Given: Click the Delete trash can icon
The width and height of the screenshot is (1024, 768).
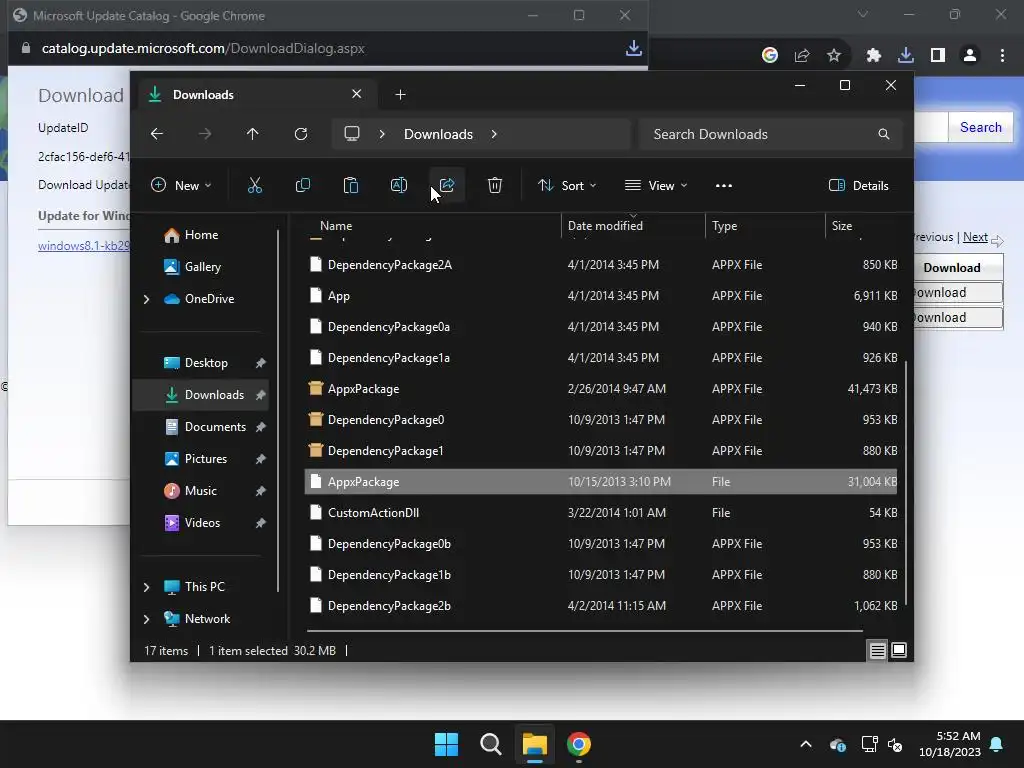Looking at the screenshot, I should (x=495, y=185).
